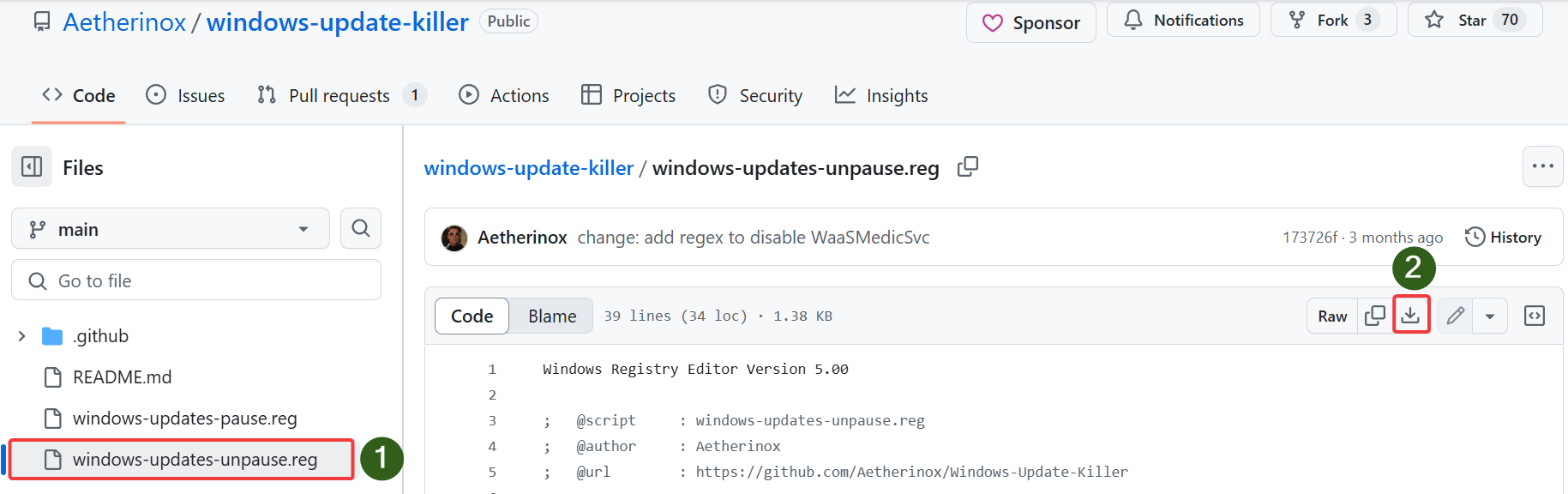Click windows-update-killer breadcrumb link
This screenshot has width=1568, height=494.
(x=529, y=167)
